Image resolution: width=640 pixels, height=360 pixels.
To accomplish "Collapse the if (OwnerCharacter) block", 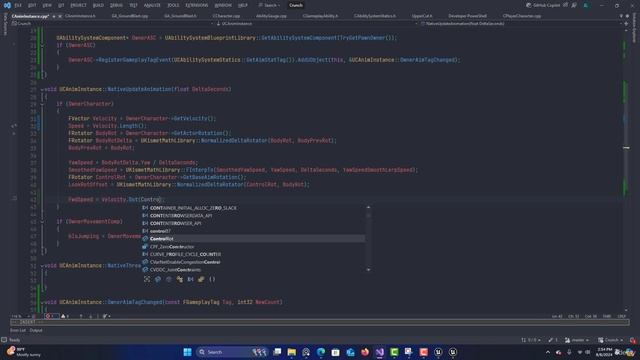I will [42, 104].
